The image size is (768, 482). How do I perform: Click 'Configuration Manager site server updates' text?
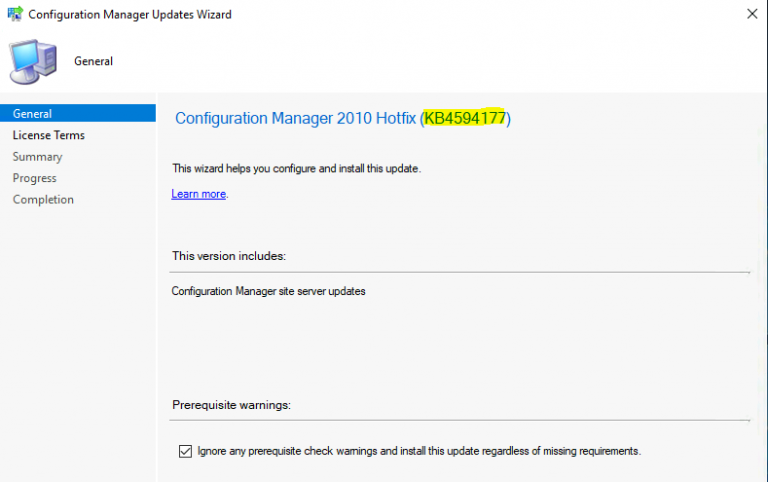268,291
